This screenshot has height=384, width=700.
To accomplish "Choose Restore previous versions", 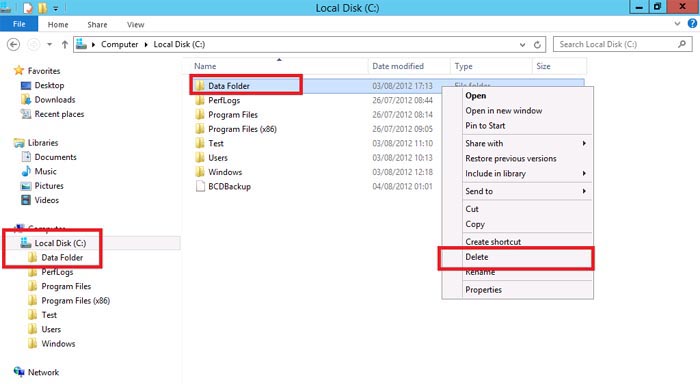I will (x=511, y=159).
